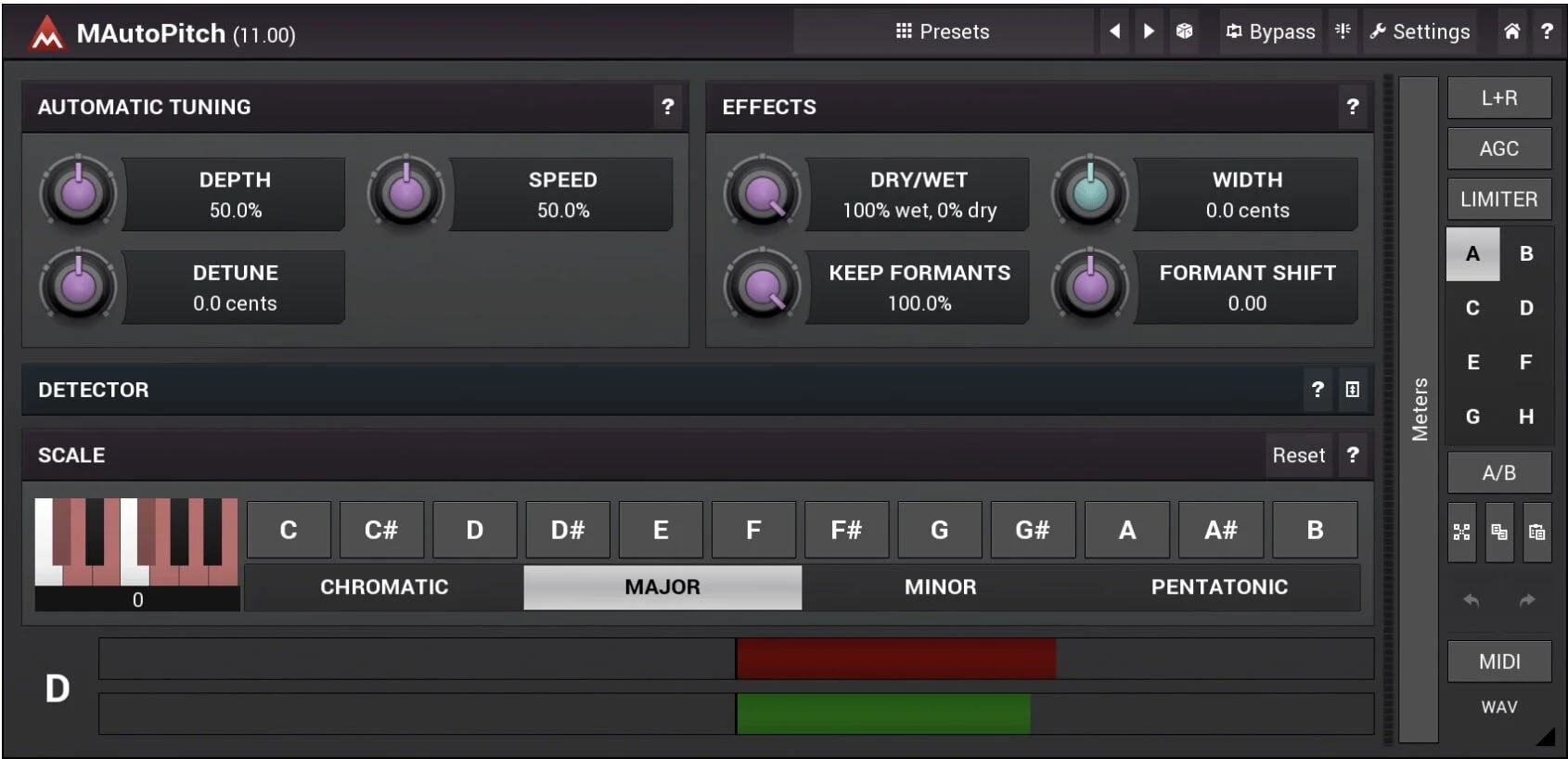Image resolution: width=1568 pixels, height=759 pixels.
Task: Open the L+R channel mode selector
Action: click(x=1499, y=97)
